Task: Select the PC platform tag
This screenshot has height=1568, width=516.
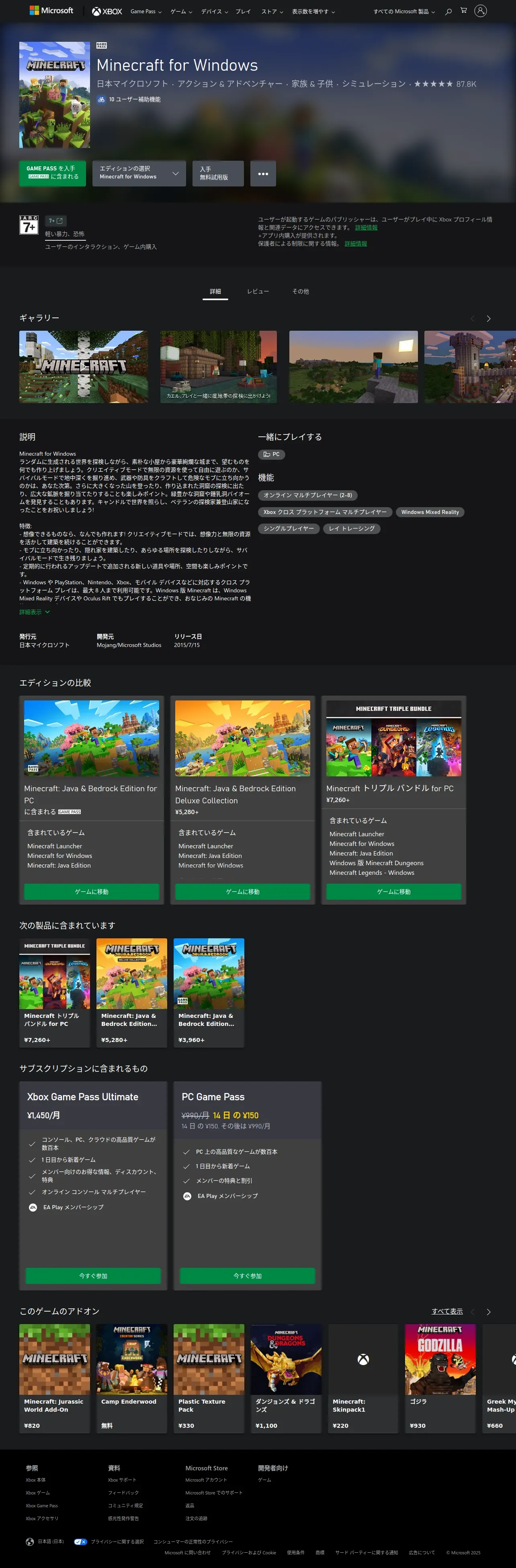Action: (271, 454)
